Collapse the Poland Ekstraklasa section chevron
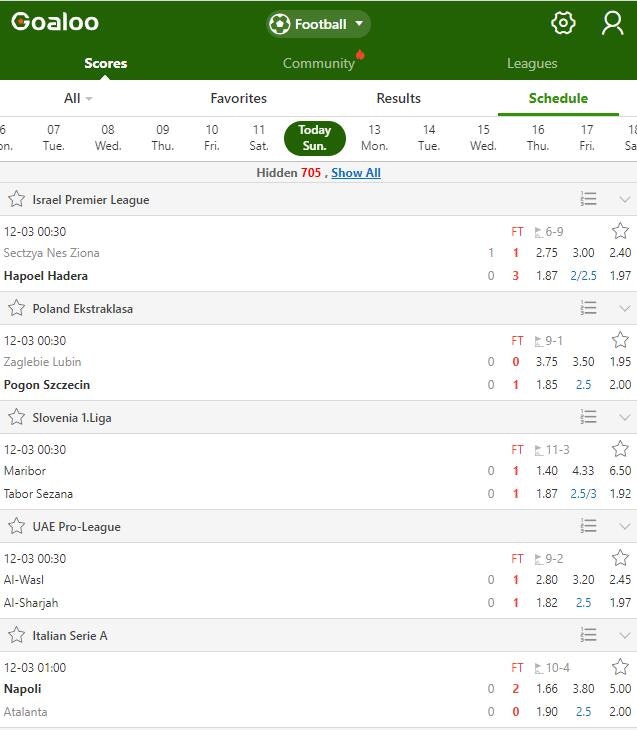The image size is (637, 730). click(x=625, y=309)
